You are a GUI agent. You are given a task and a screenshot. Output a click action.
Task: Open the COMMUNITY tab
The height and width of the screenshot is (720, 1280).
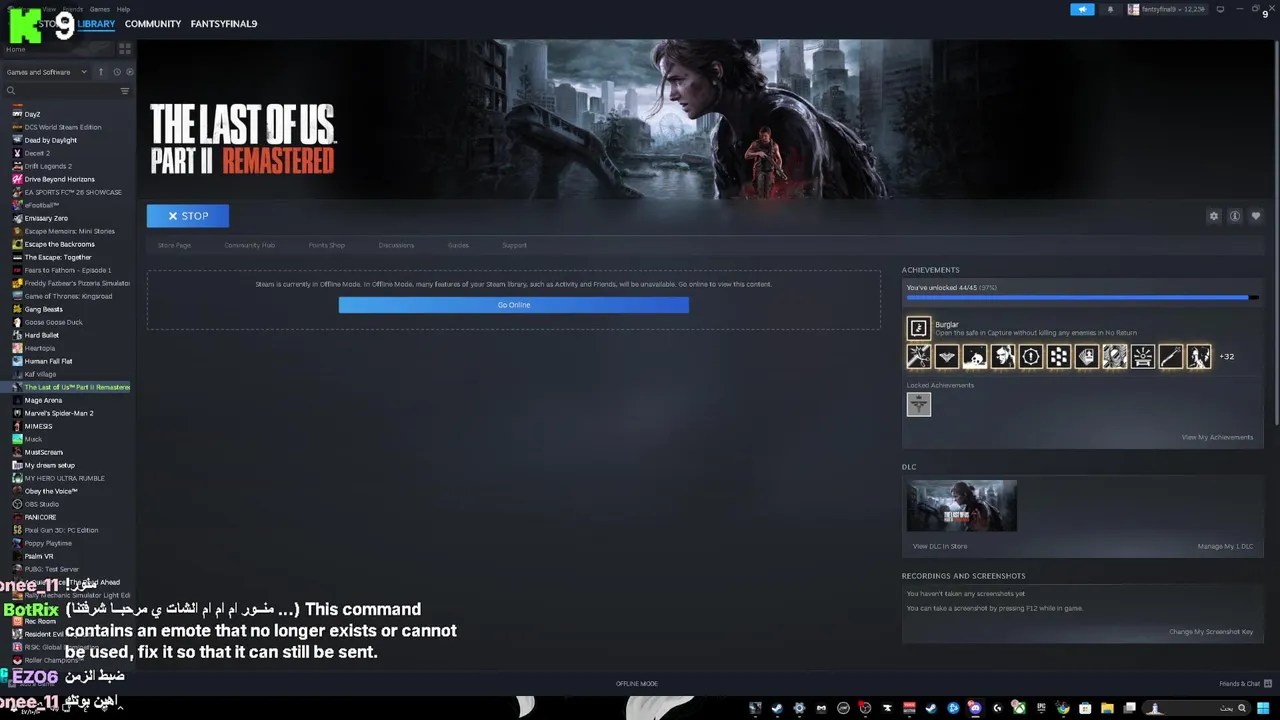point(153,24)
